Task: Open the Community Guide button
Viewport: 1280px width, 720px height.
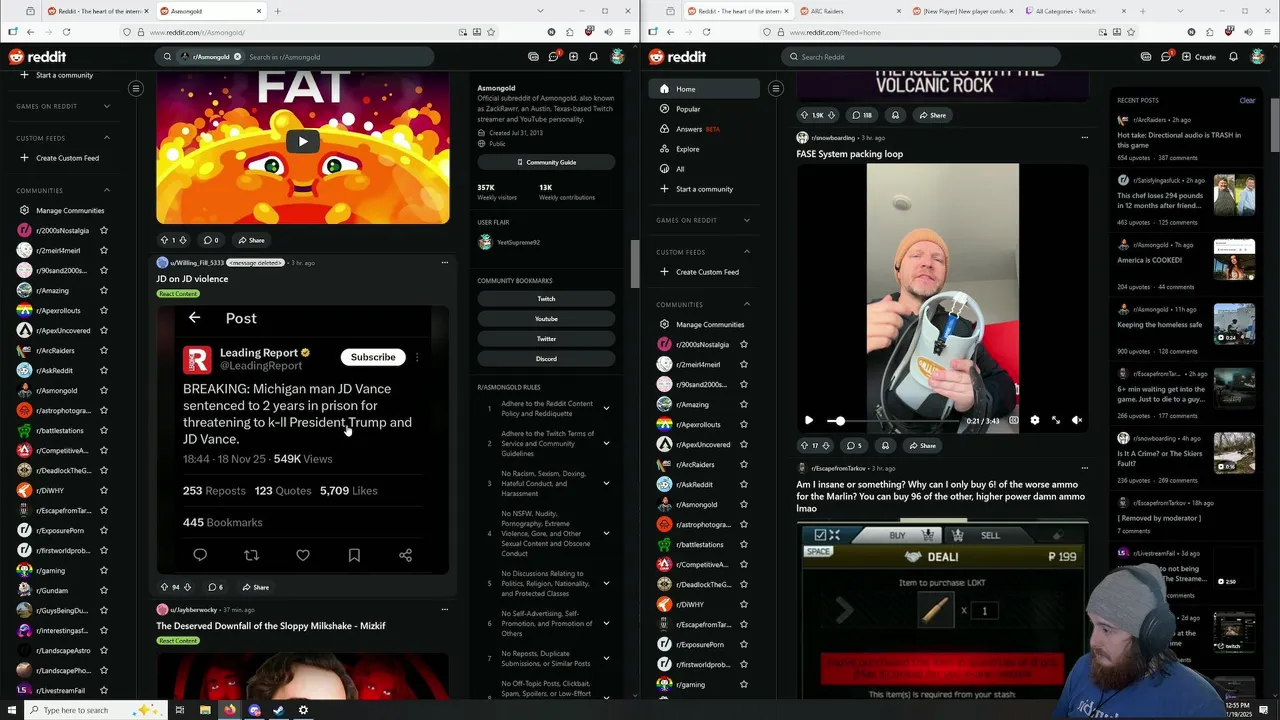Action: click(x=546, y=162)
